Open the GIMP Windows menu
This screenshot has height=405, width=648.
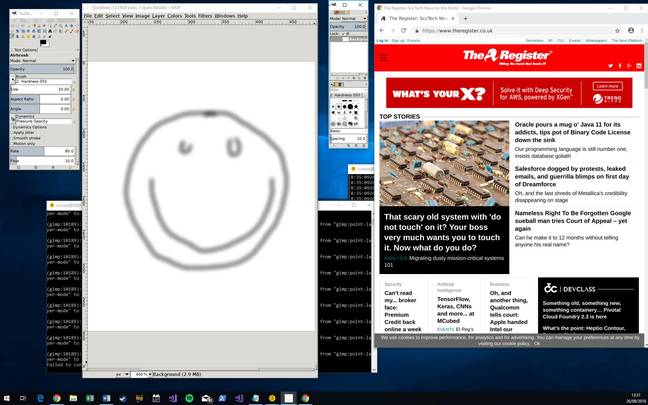click(225, 16)
